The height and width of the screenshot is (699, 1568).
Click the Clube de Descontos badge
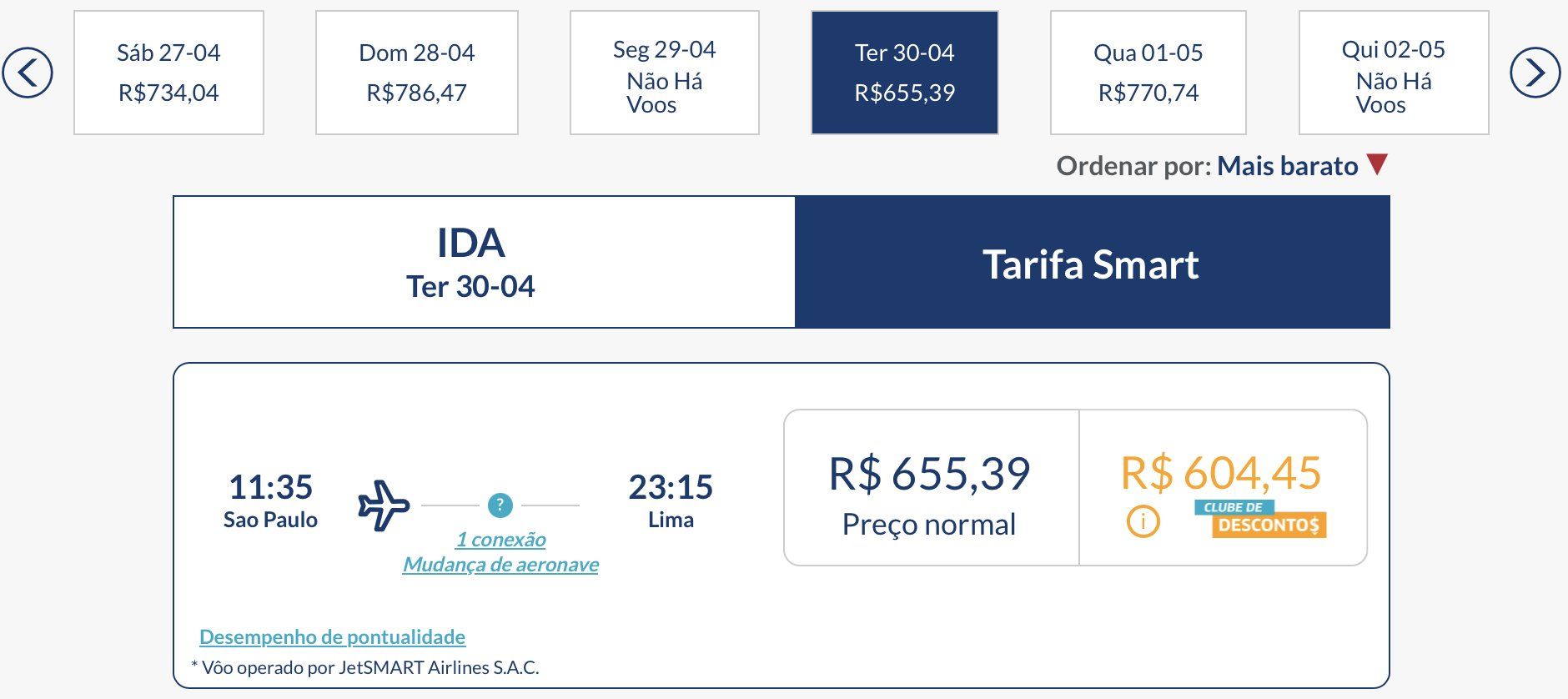coord(1260,518)
